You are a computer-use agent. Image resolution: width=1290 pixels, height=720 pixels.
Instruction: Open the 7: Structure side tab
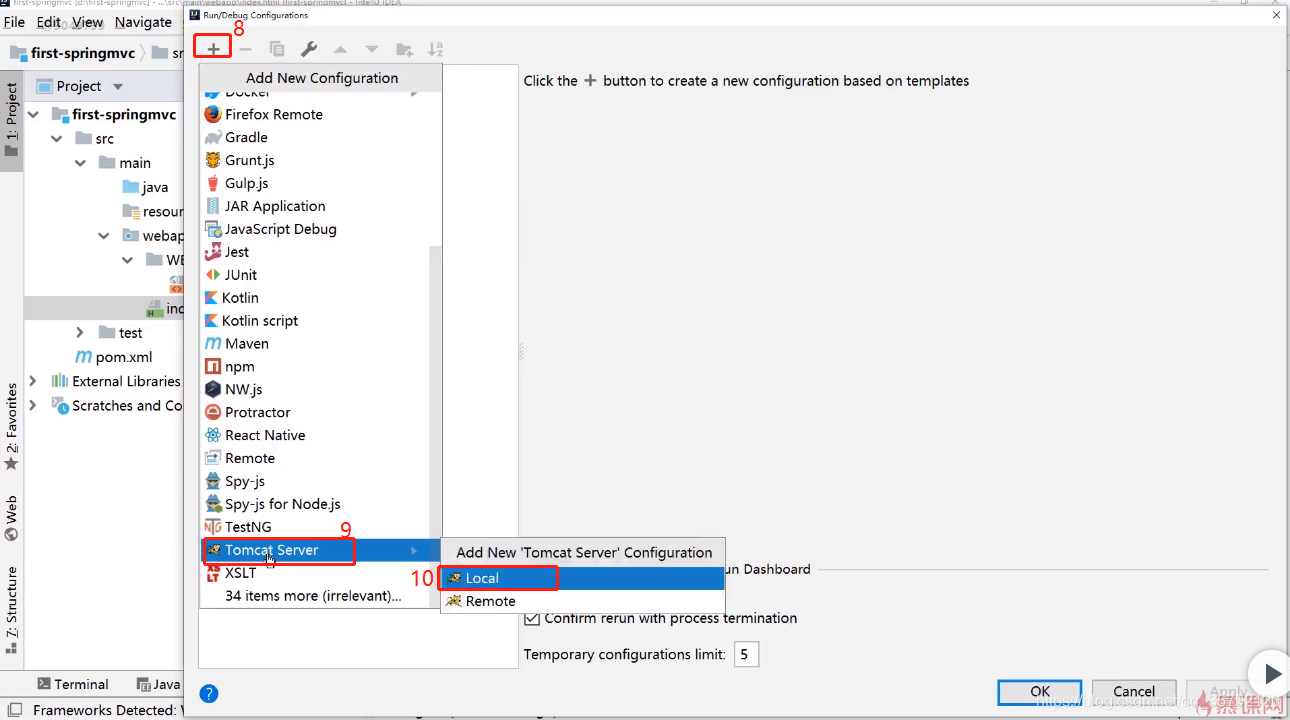(x=12, y=609)
